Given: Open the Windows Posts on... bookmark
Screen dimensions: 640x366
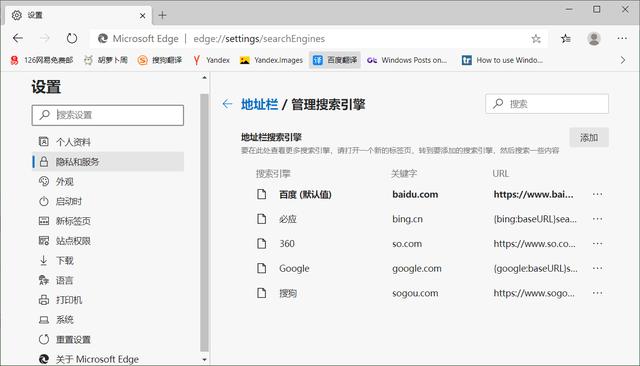Looking at the screenshot, I should tap(407, 60).
